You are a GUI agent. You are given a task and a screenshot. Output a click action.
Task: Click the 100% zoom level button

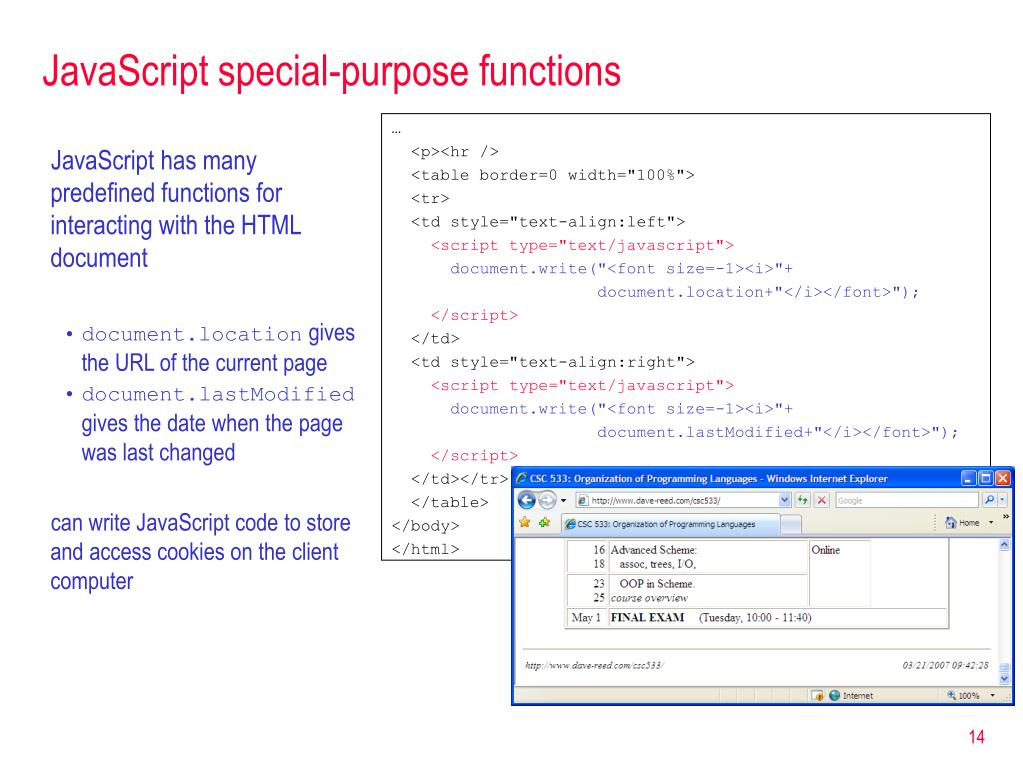(964, 695)
